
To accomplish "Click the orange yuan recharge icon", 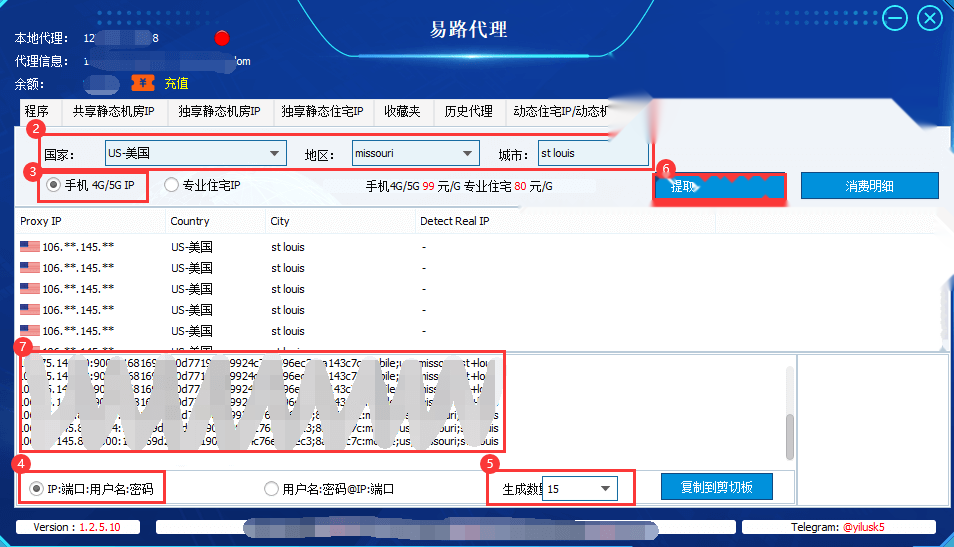I will pyautogui.click(x=143, y=83).
